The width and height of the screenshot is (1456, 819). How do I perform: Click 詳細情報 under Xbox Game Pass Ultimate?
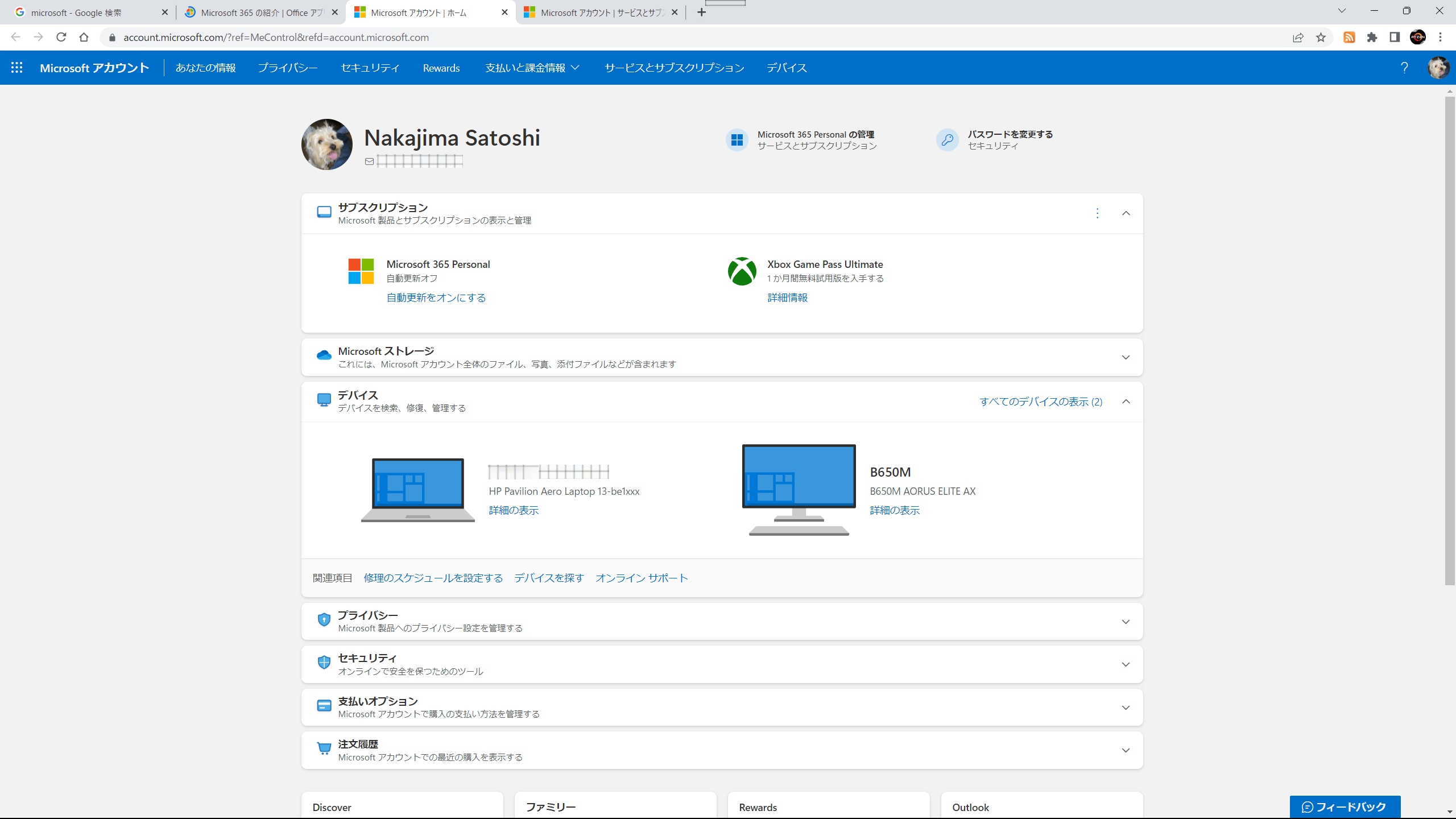pyautogui.click(x=787, y=297)
